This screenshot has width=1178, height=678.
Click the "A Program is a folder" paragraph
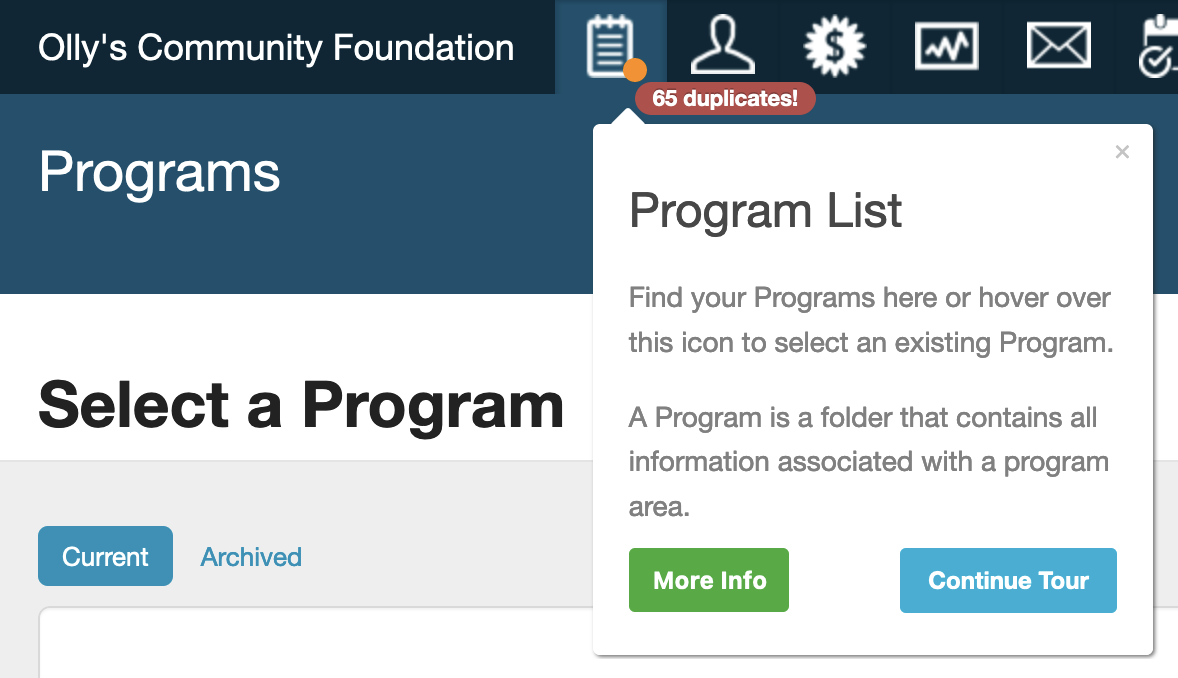click(x=868, y=461)
